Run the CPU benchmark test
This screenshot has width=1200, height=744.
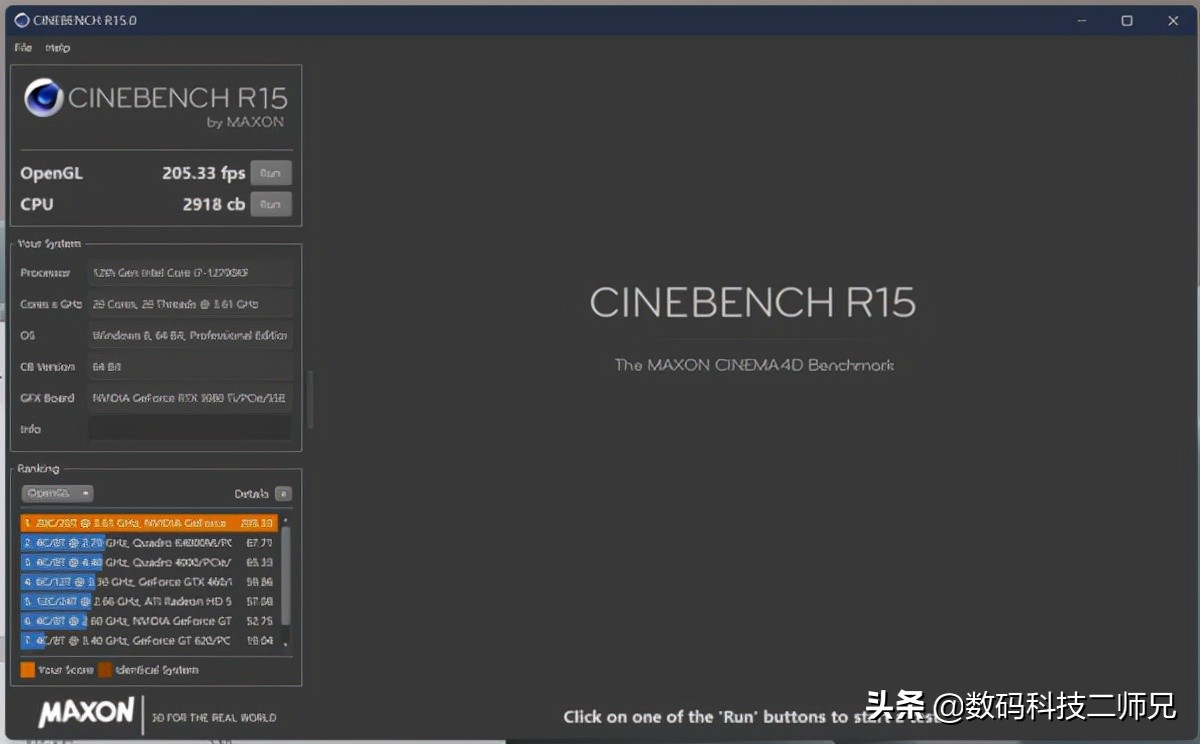tap(270, 204)
